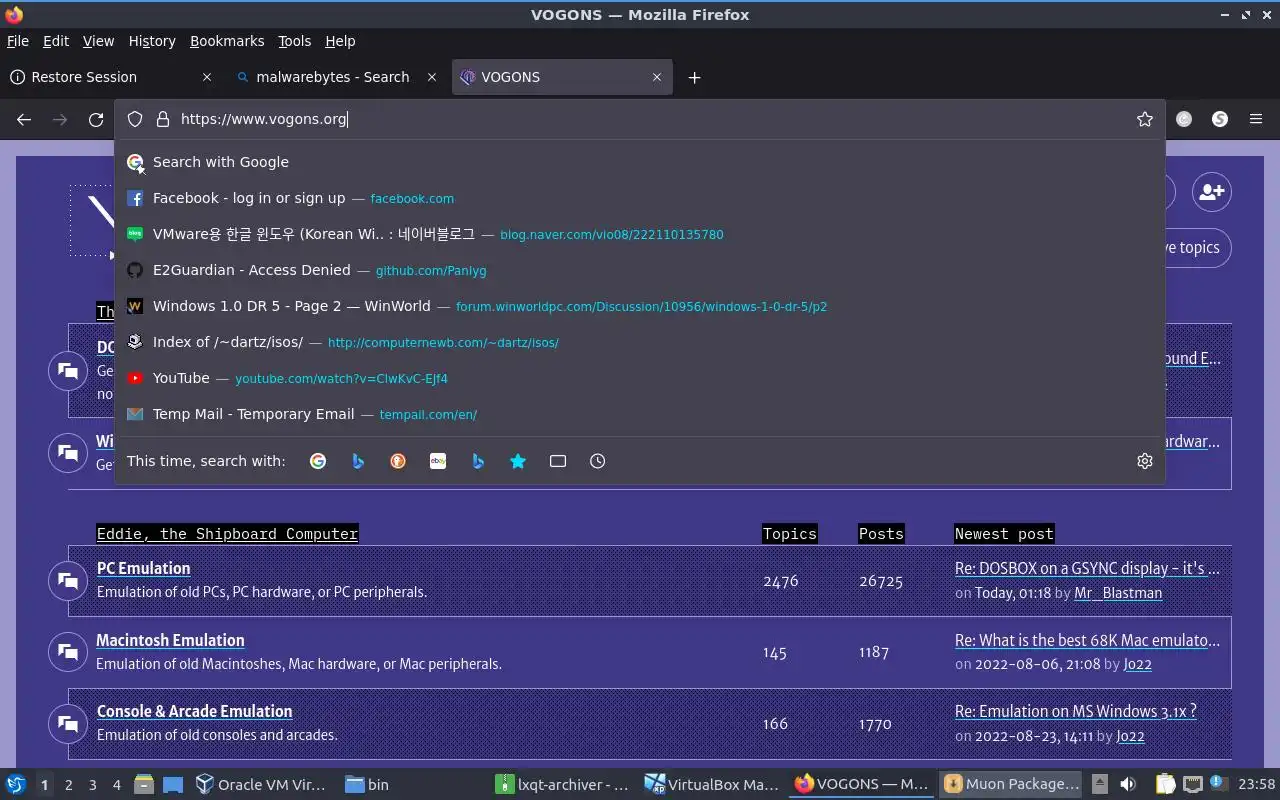
Task: Close the malwarebytes - Search tab
Action: pos(433,77)
